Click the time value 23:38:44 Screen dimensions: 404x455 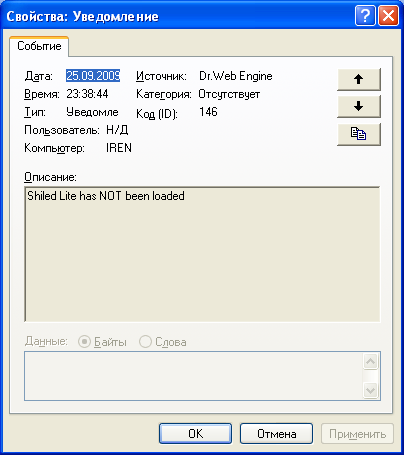pos(87,94)
